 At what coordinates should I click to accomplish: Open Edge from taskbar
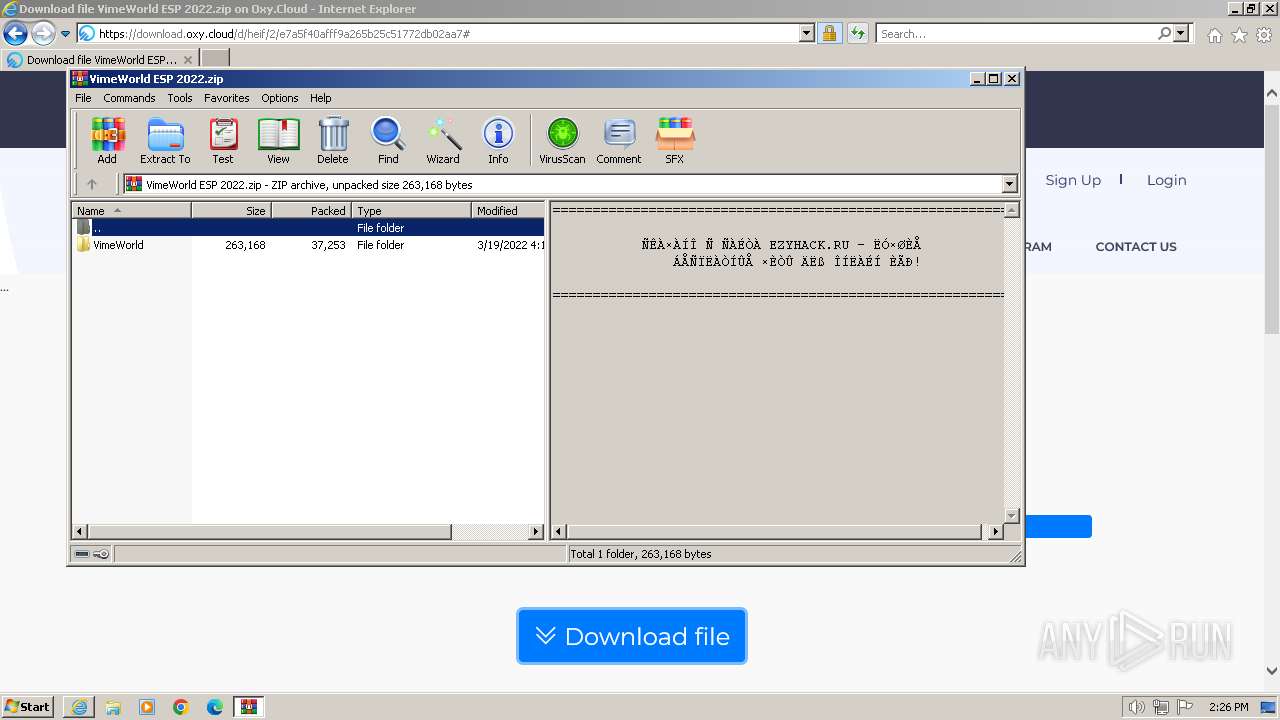click(x=215, y=707)
